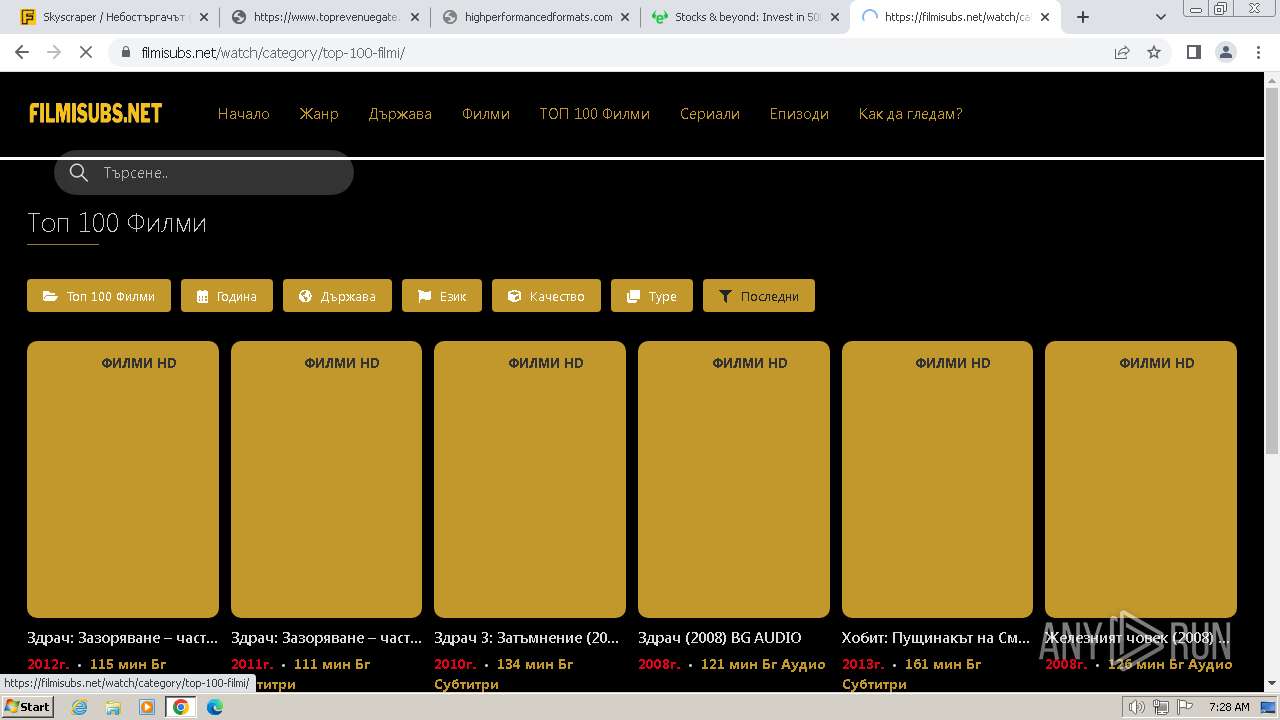Screen dimensions: 1280x720
Task: Close the toprevenuegate tab
Action: coord(413,17)
